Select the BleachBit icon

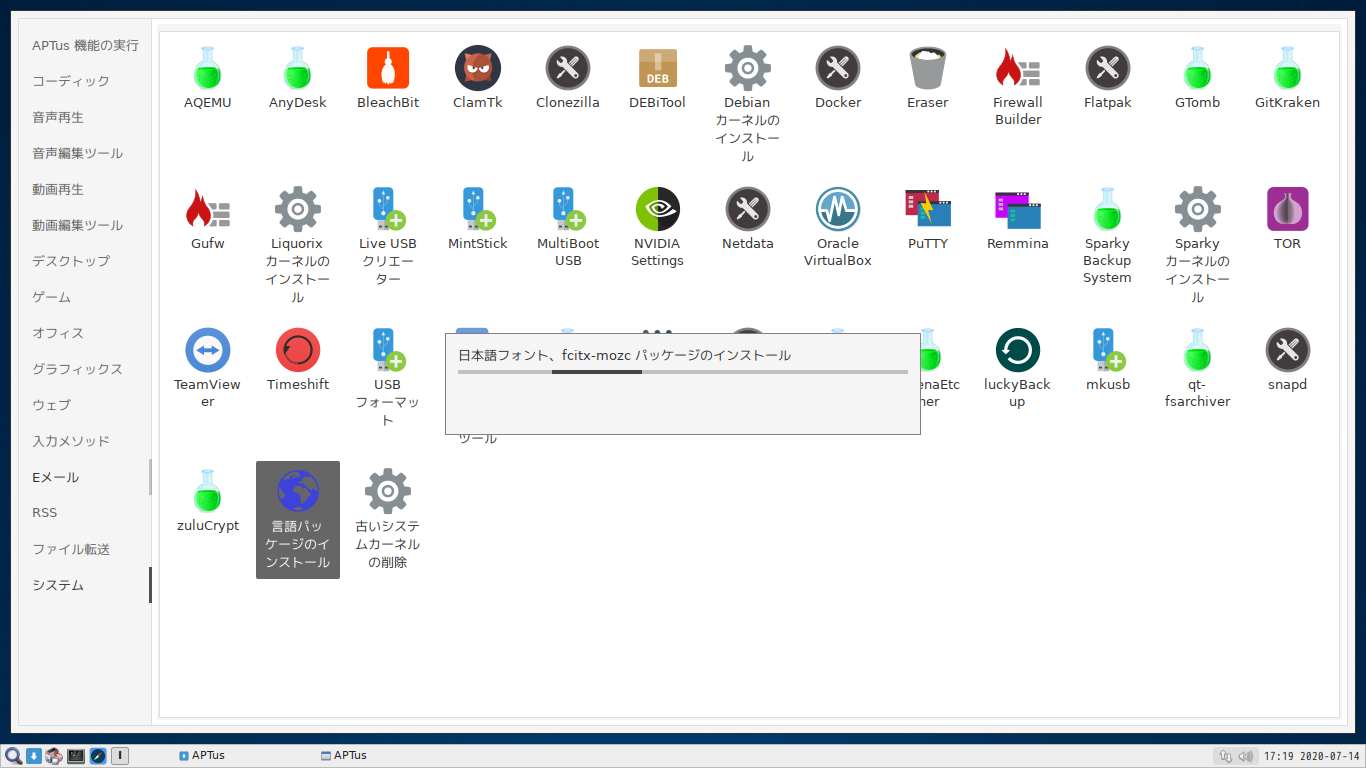pyautogui.click(x=388, y=68)
